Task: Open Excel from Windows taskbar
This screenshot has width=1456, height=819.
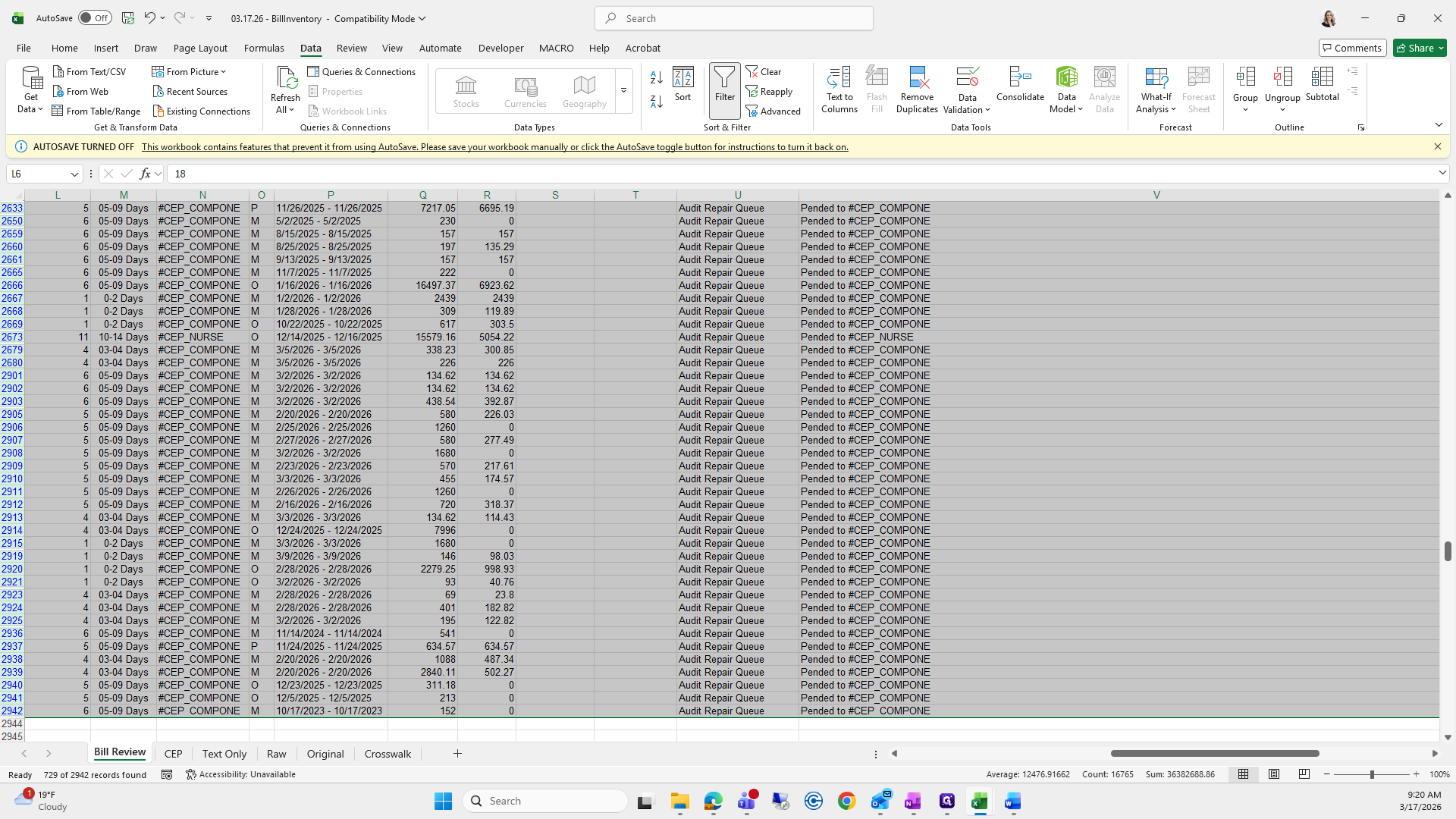Action: coord(979,801)
